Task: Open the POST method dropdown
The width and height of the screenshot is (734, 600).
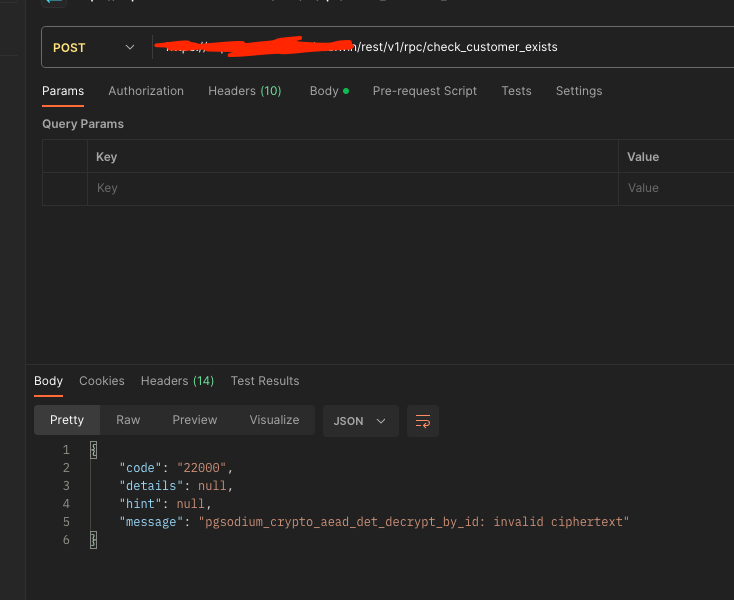Action: (x=94, y=48)
